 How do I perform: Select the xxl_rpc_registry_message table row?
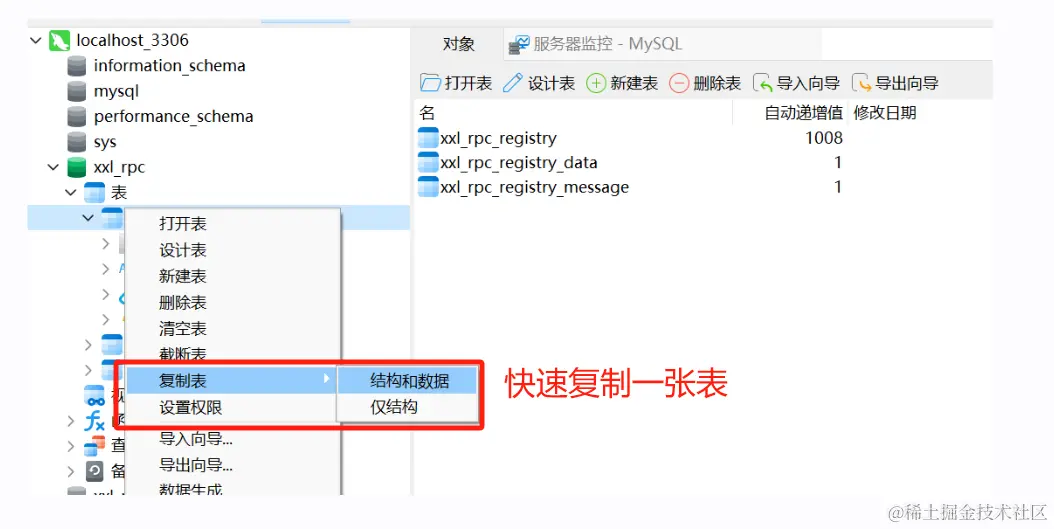631,187
